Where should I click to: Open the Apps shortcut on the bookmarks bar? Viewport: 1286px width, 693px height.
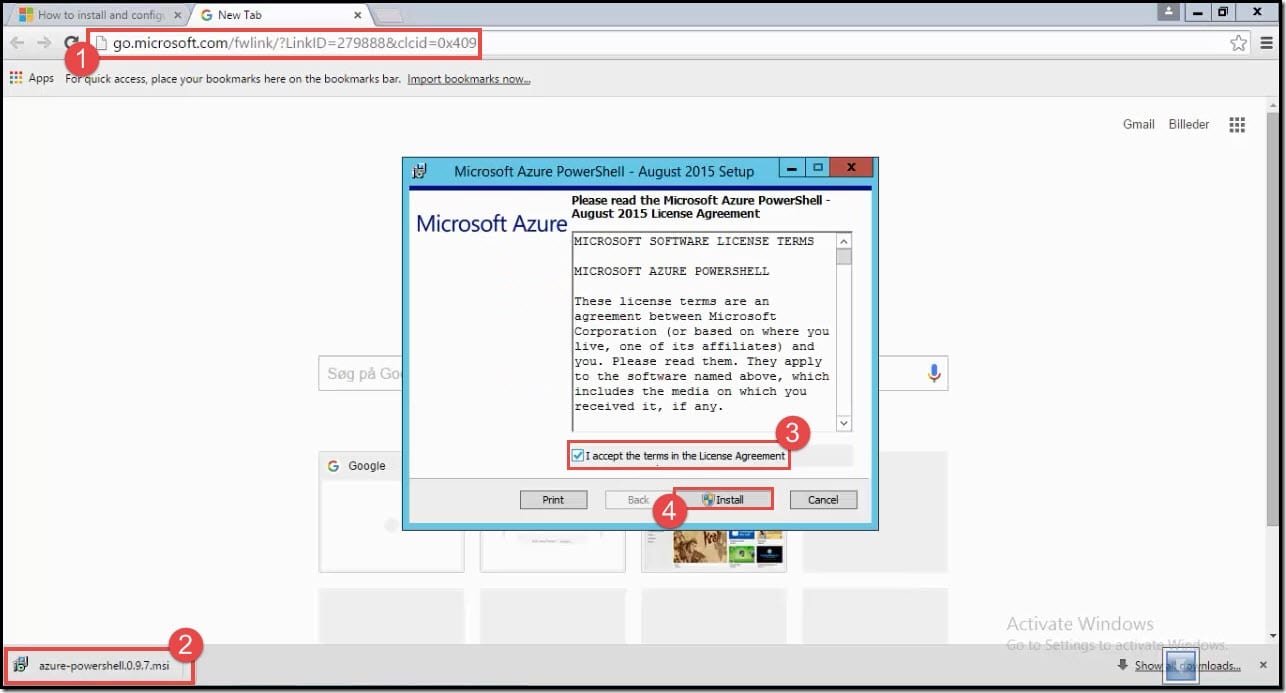point(32,77)
